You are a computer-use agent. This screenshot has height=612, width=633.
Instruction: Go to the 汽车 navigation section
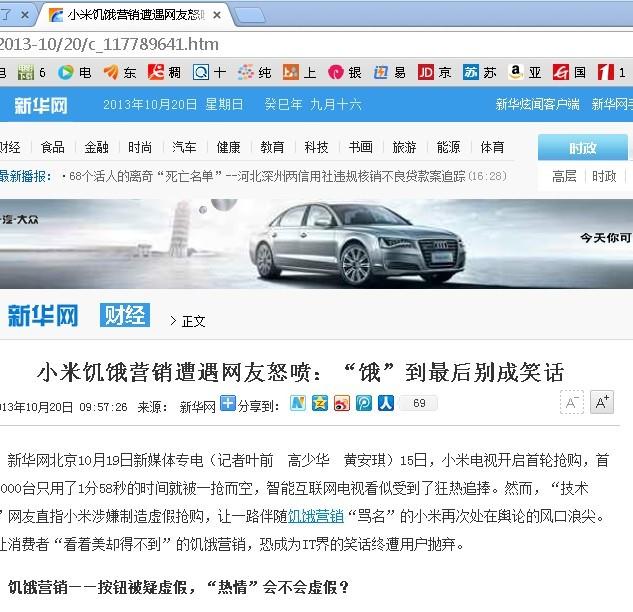[184, 147]
